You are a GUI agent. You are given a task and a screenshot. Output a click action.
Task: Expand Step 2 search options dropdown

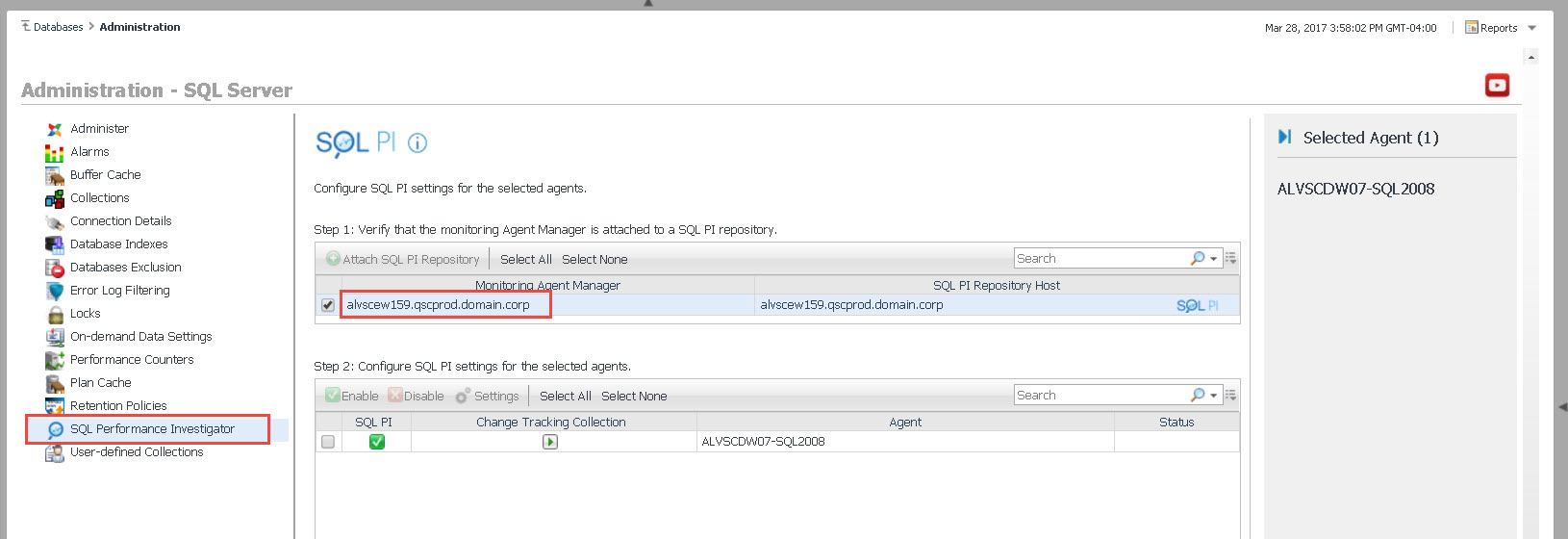pos(1214,396)
